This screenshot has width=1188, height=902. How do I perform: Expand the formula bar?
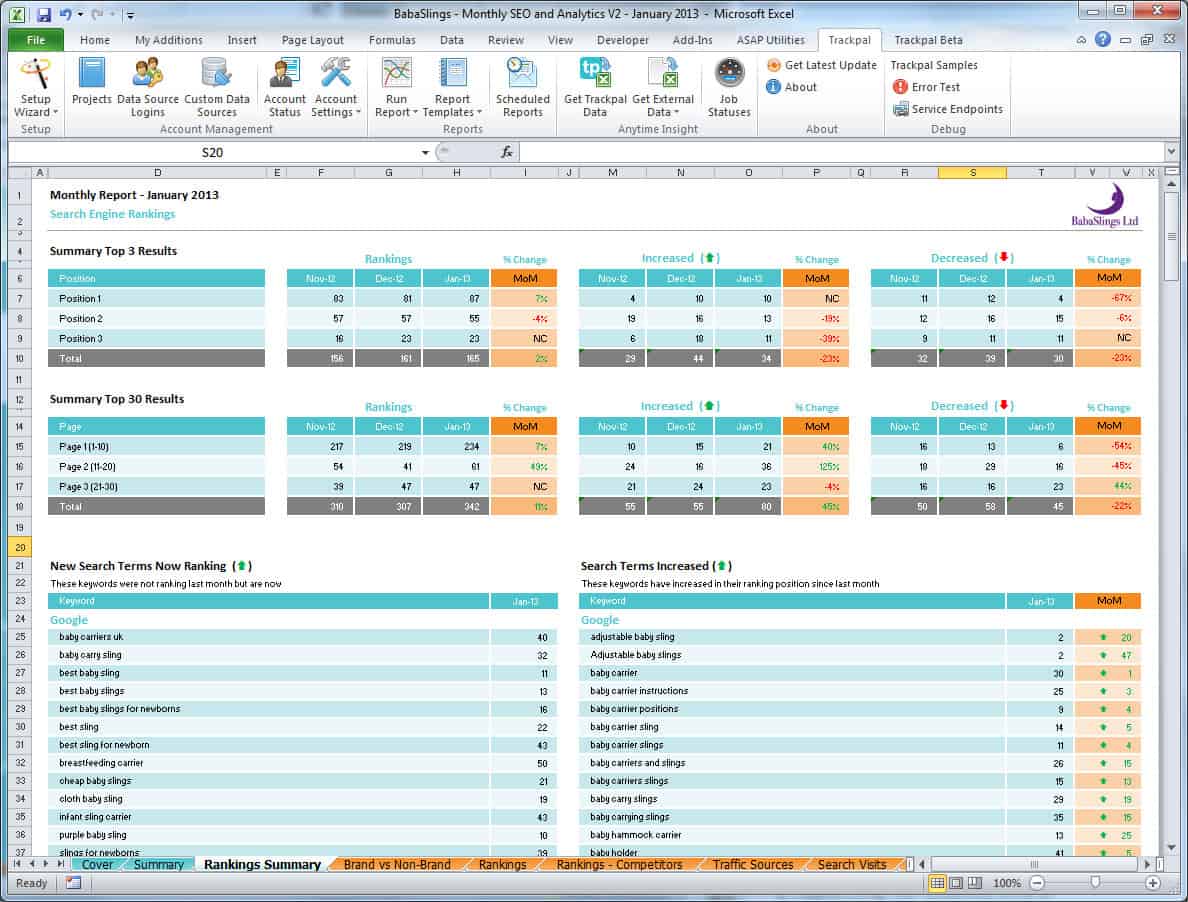[x=1171, y=152]
